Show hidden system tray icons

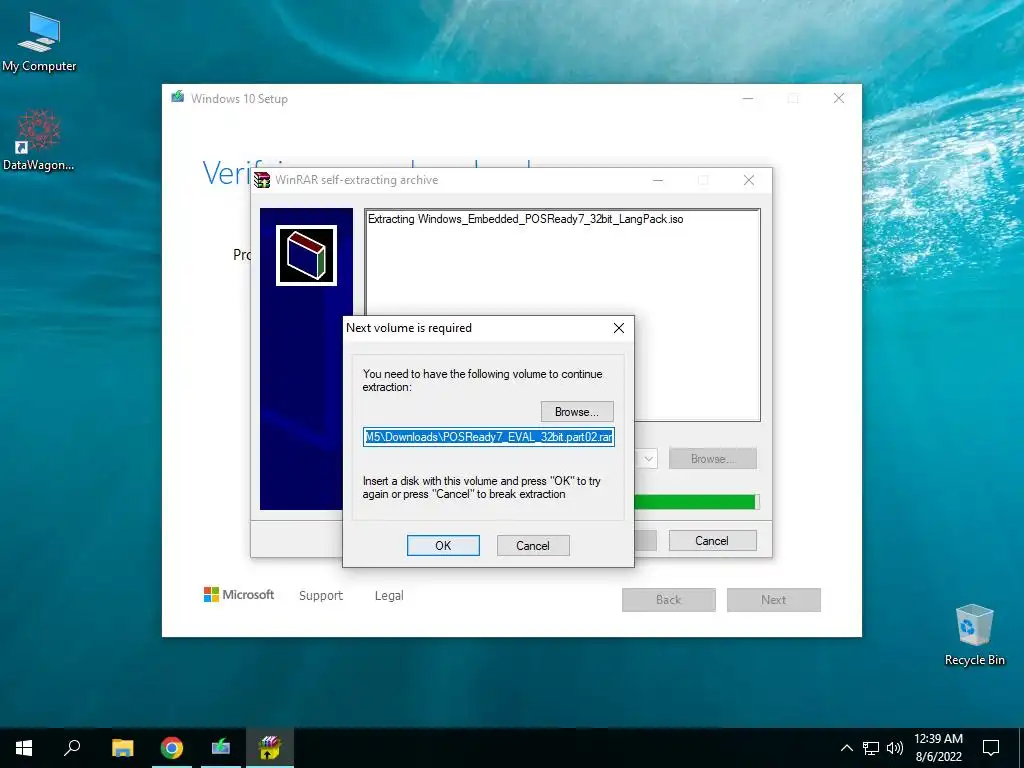point(846,748)
